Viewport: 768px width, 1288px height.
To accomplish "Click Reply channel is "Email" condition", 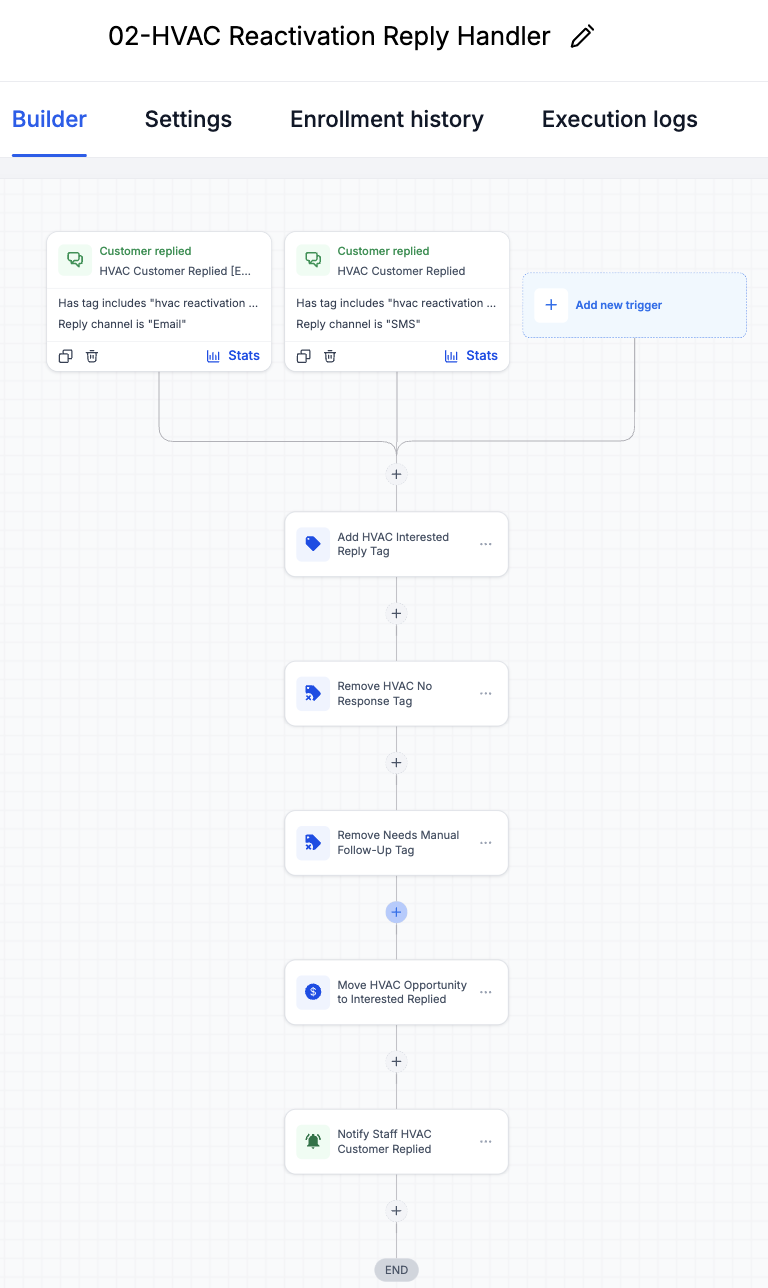I will click(123, 324).
